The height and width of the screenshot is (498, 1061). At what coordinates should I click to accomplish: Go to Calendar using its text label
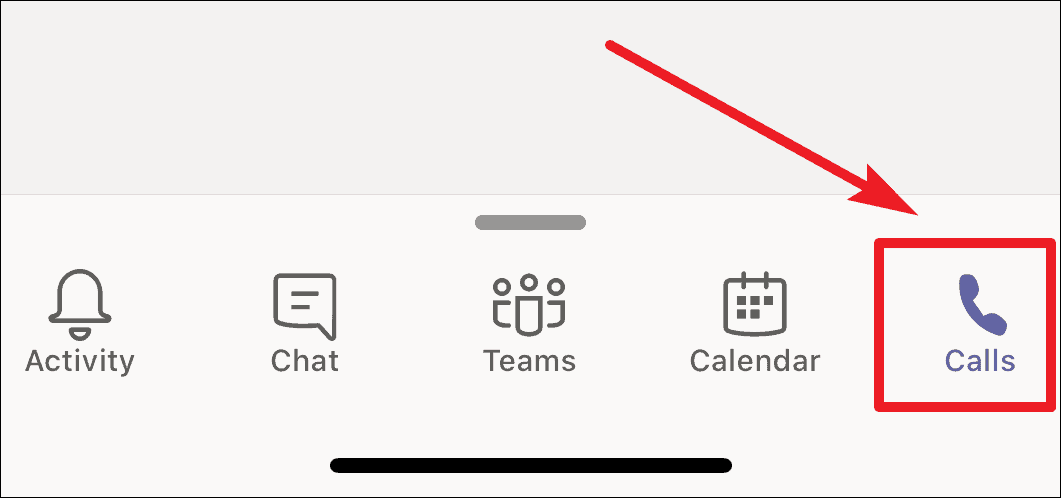pyautogui.click(x=754, y=361)
